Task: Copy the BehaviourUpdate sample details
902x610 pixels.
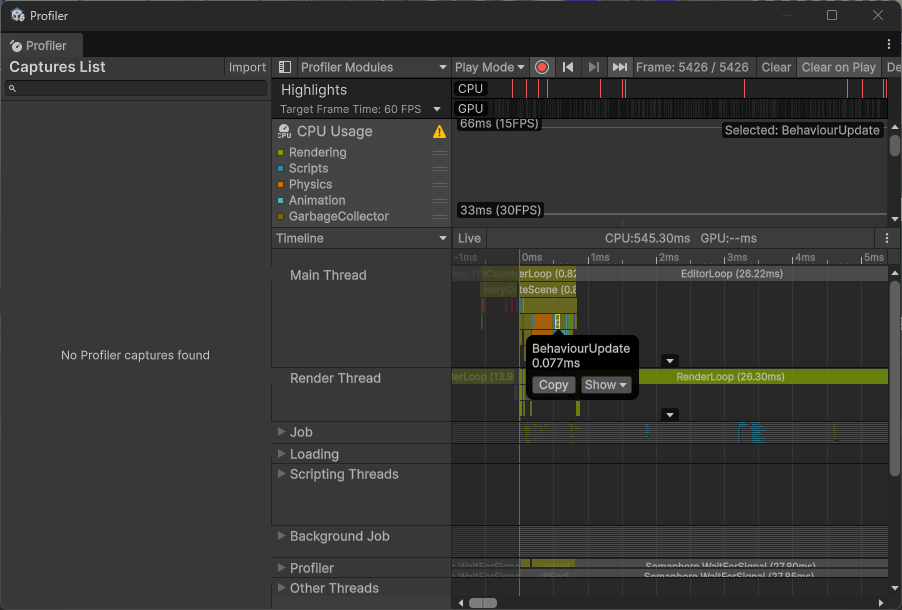Action: pyautogui.click(x=553, y=384)
